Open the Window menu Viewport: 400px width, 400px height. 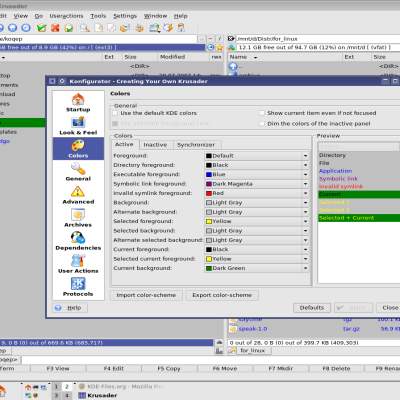[155, 16]
